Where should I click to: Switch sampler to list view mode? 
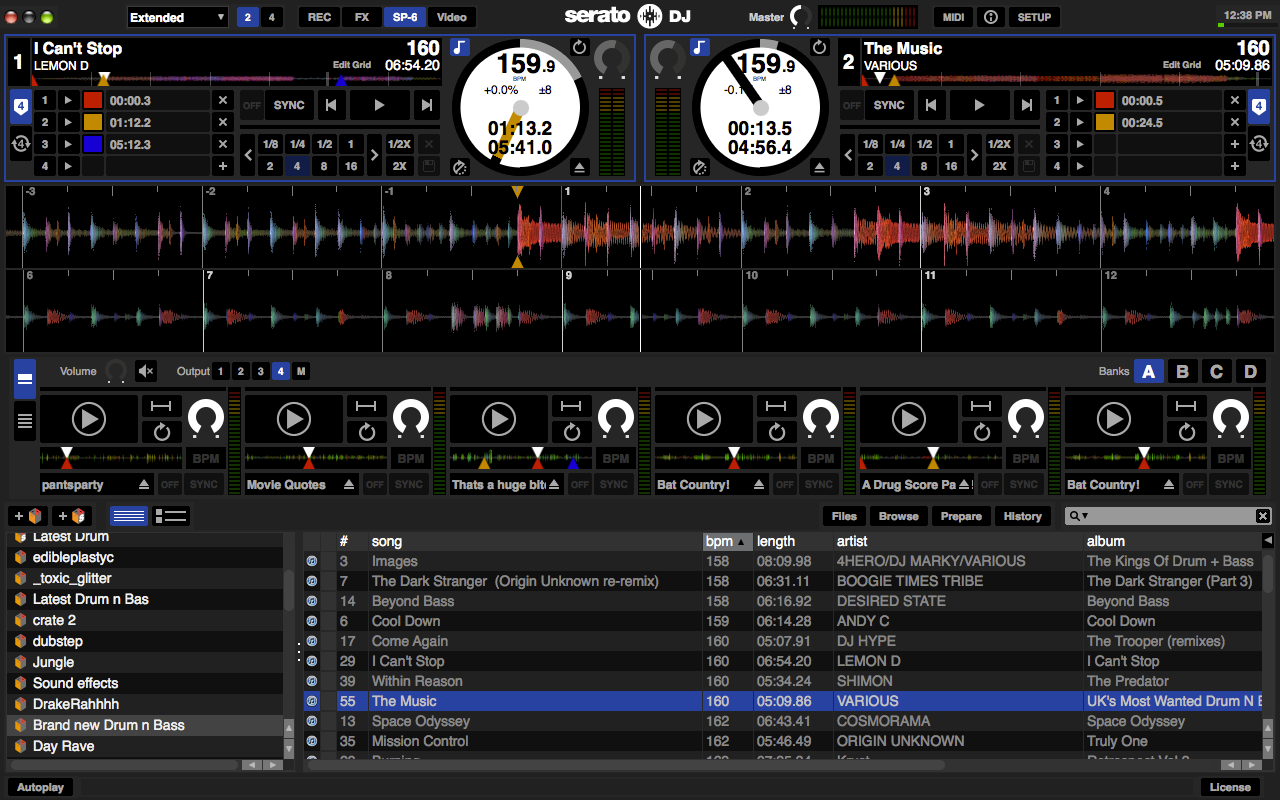click(x=25, y=421)
